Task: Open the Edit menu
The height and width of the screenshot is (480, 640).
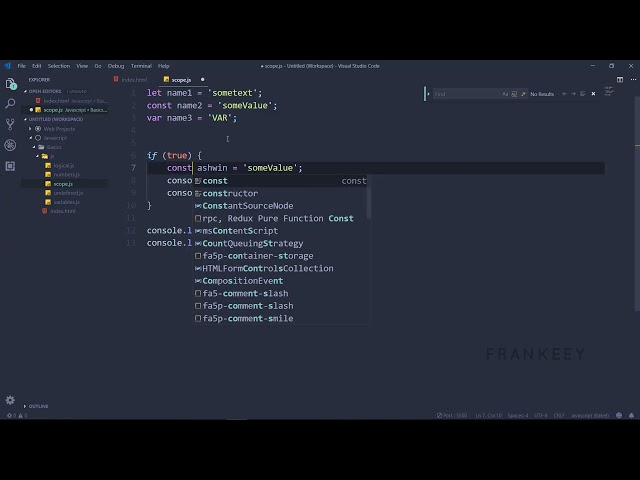Action: (x=37, y=66)
